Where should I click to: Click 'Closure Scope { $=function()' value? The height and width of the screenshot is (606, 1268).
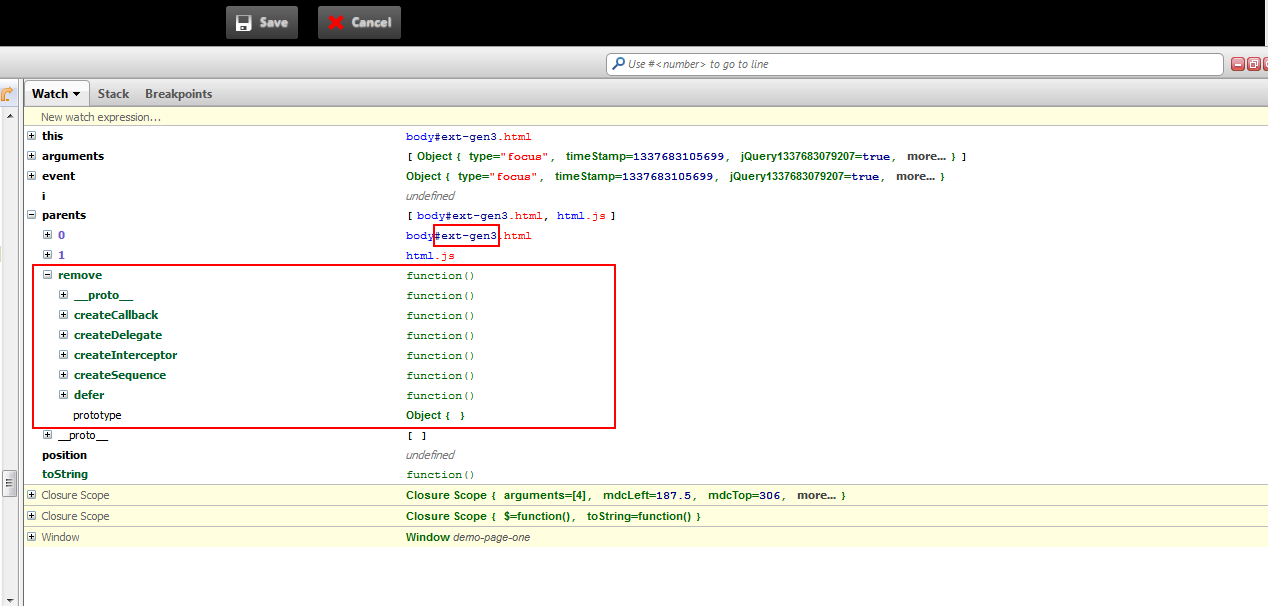pyautogui.click(x=553, y=516)
